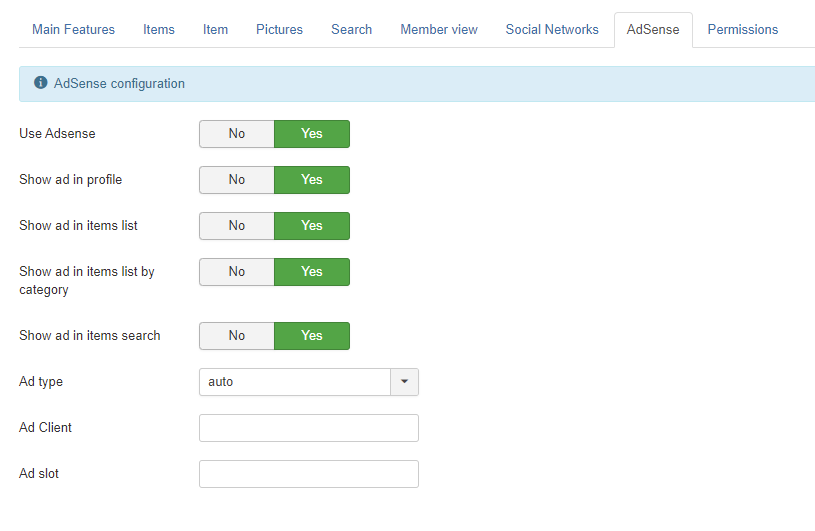Click the 'Show ad in items list' label
815x531 pixels.
point(78,225)
